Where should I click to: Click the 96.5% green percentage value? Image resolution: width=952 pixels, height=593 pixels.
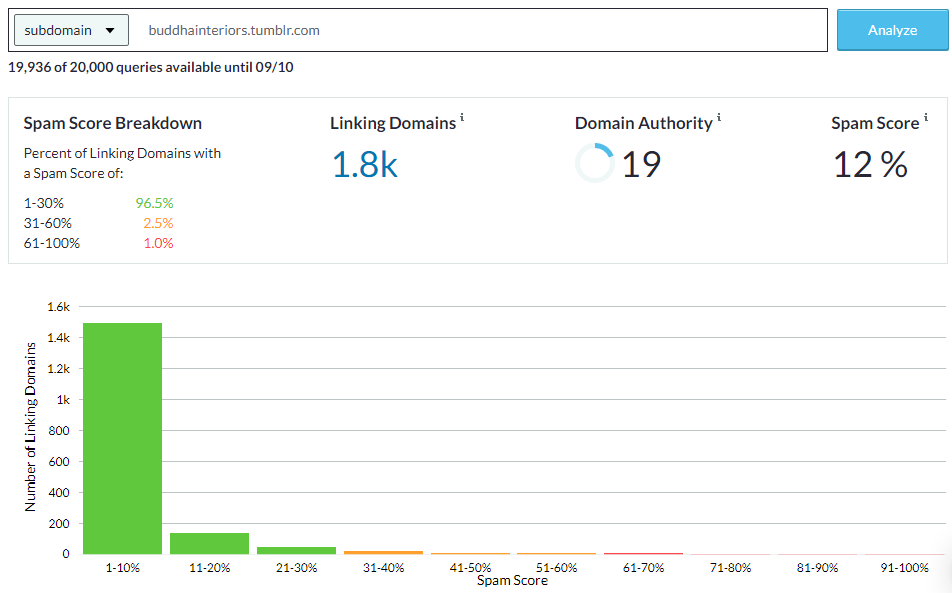[154, 203]
